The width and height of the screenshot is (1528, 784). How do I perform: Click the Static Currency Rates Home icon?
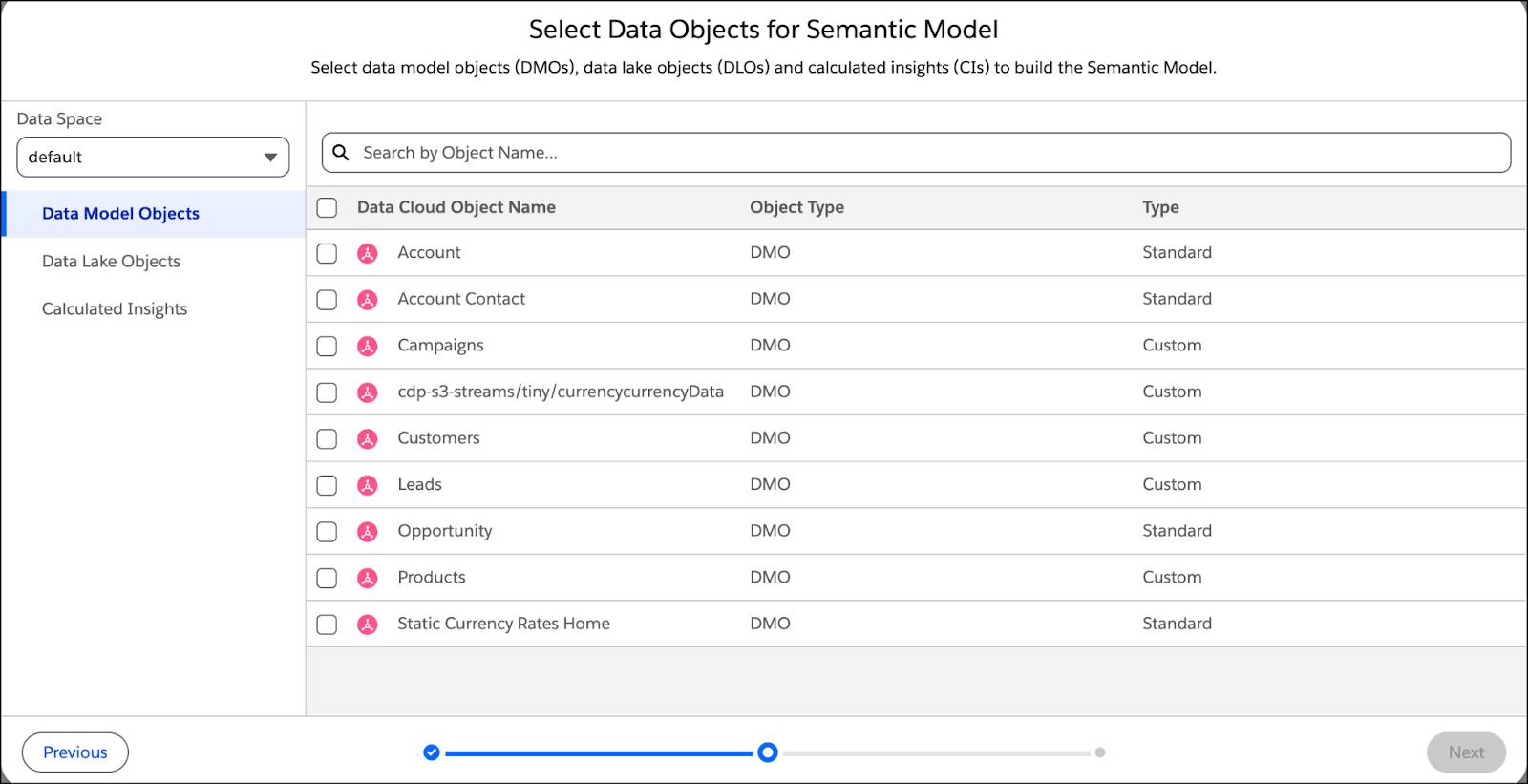tap(368, 625)
